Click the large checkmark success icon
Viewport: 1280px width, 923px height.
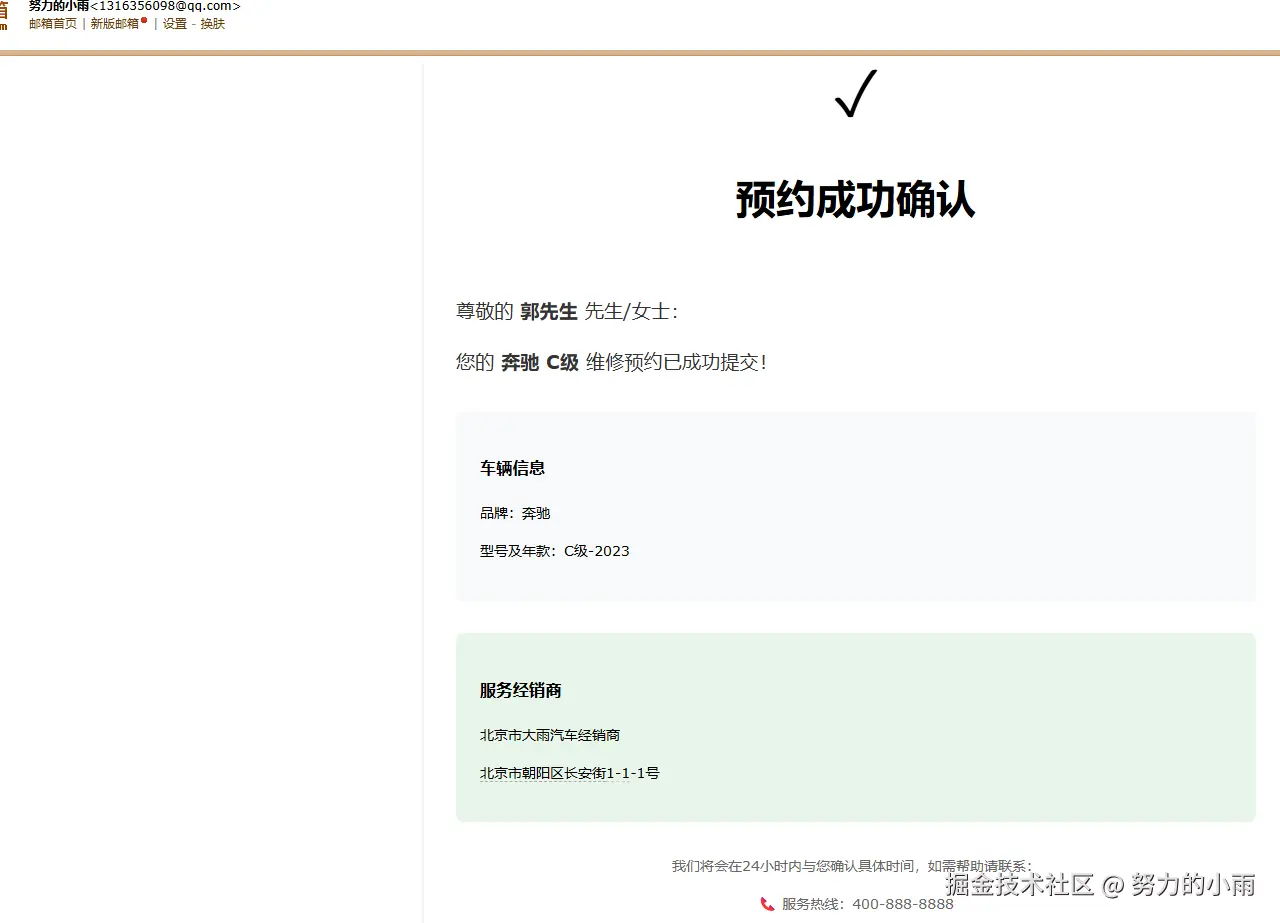coord(856,93)
